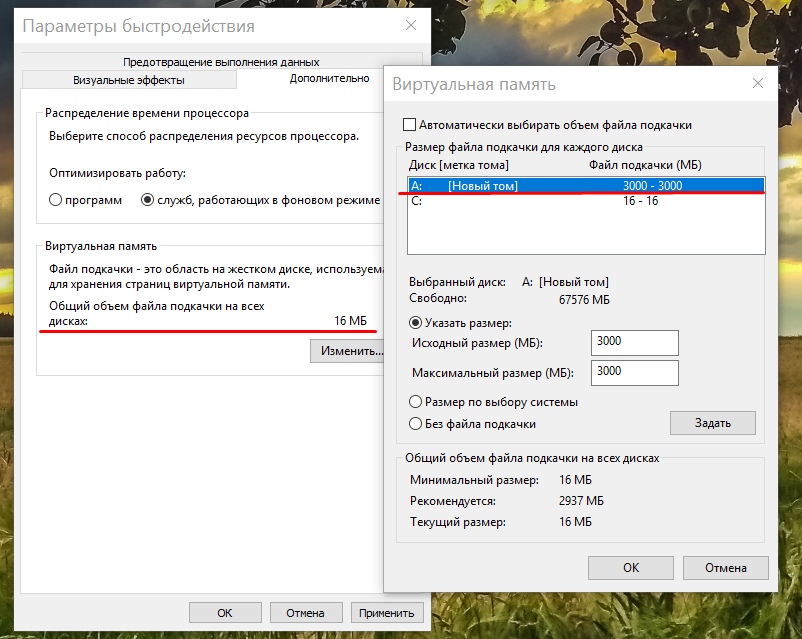Viewport: 802px width, 639px height.
Task: Choose служб, работающих в фоновом режиме option
Action: (148, 200)
